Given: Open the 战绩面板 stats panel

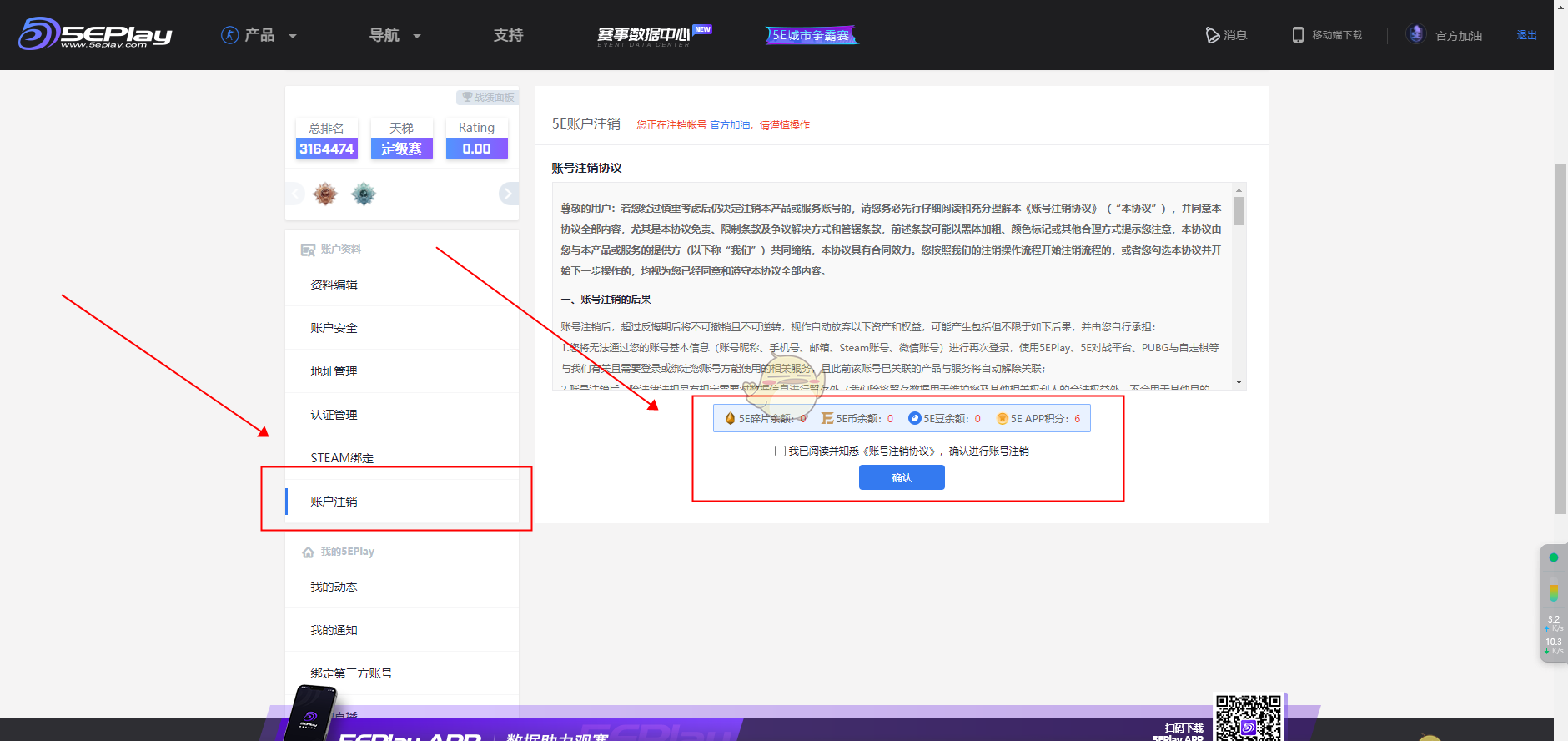Looking at the screenshot, I should point(488,97).
